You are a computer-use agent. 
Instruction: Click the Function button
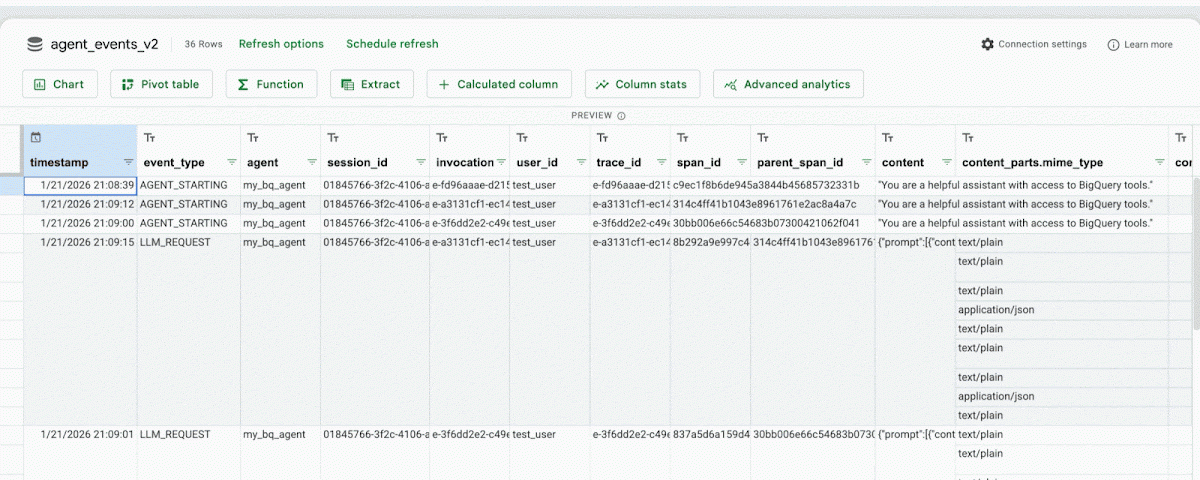coord(271,84)
